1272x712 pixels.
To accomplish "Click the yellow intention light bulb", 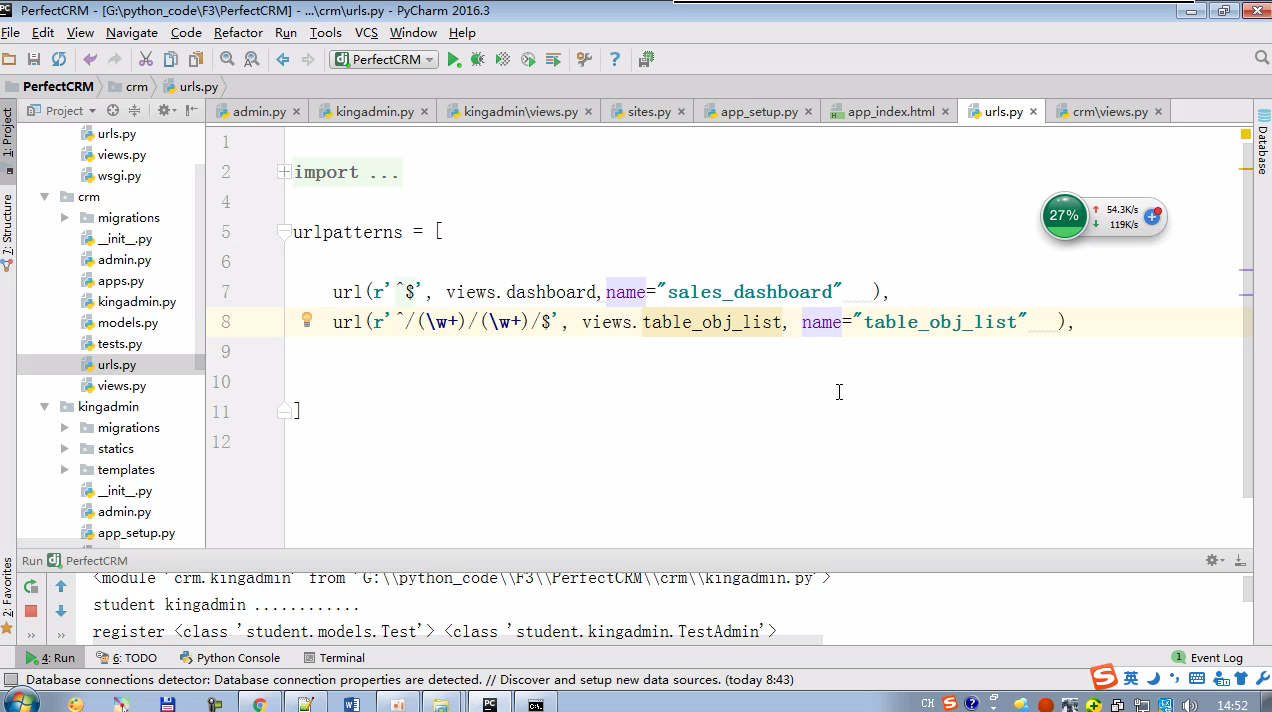I will tap(307, 321).
